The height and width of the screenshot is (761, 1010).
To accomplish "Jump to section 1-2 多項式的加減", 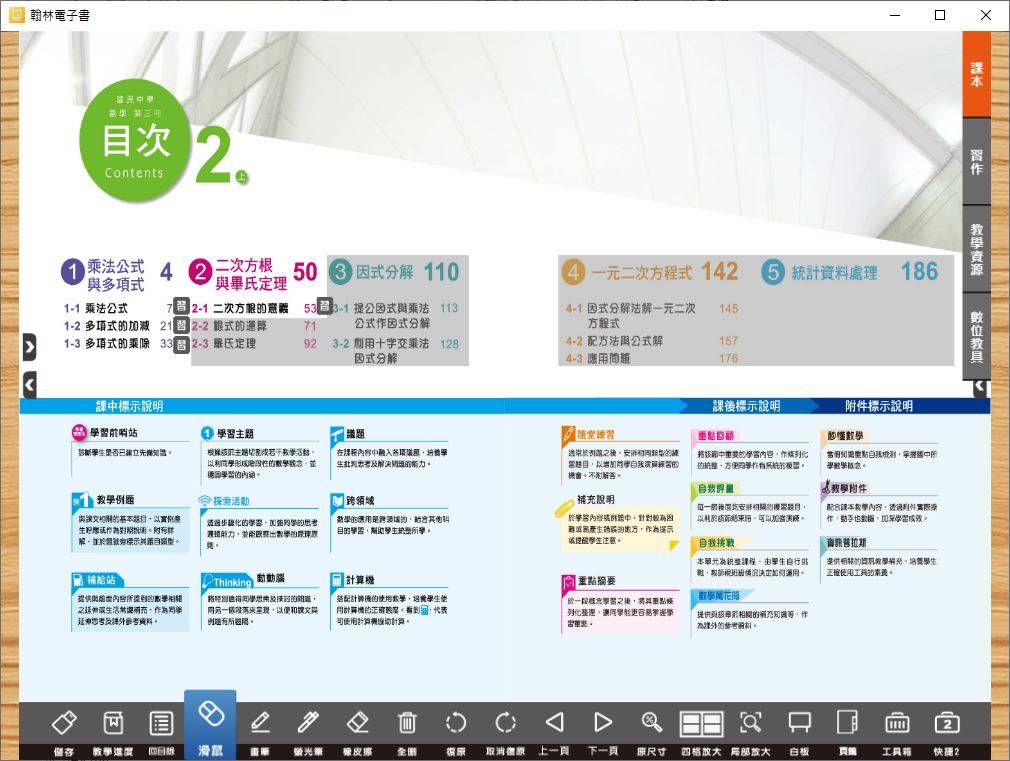I will [118, 326].
